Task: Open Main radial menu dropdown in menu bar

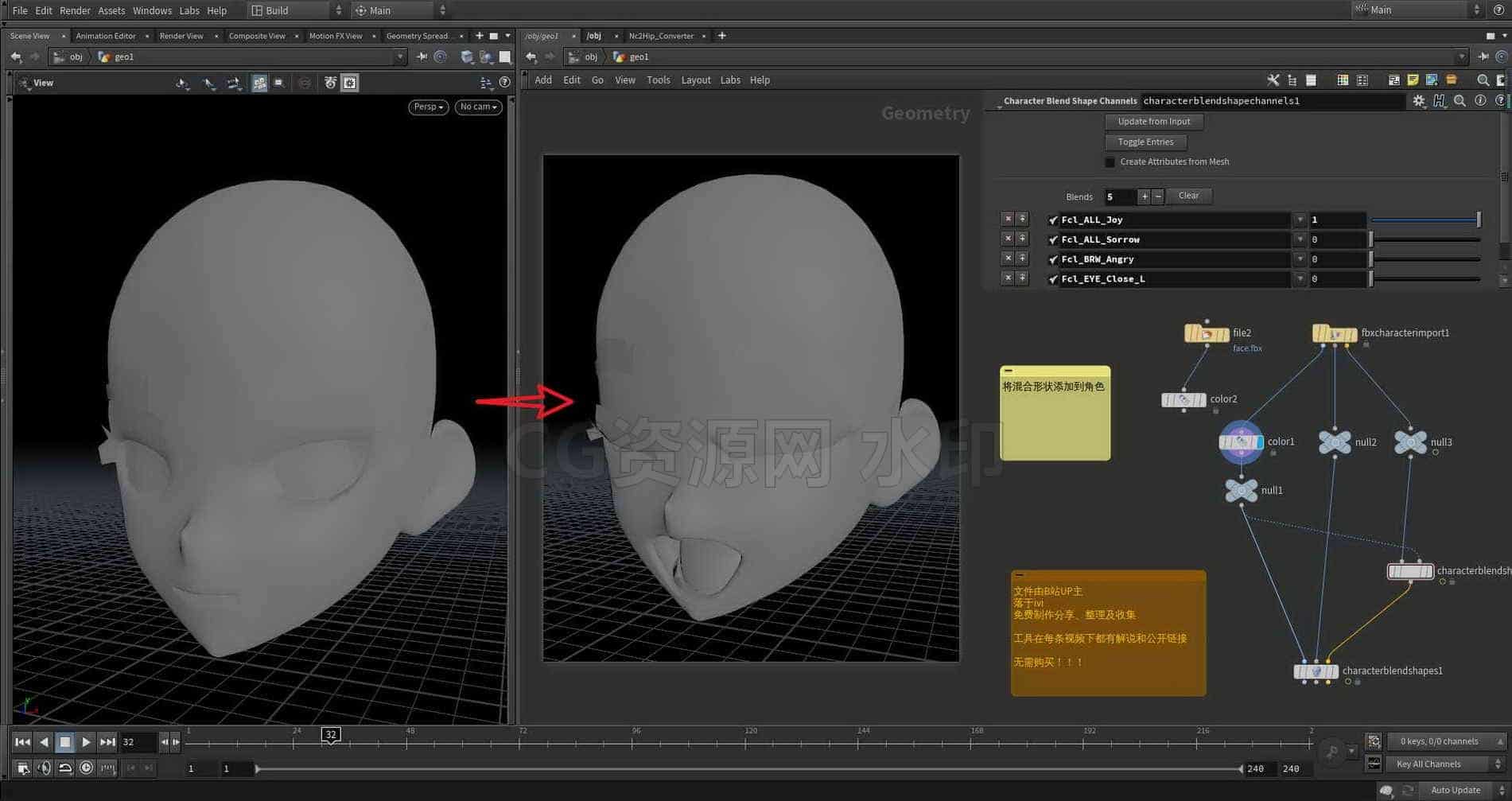Action: click(x=400, y=10)
